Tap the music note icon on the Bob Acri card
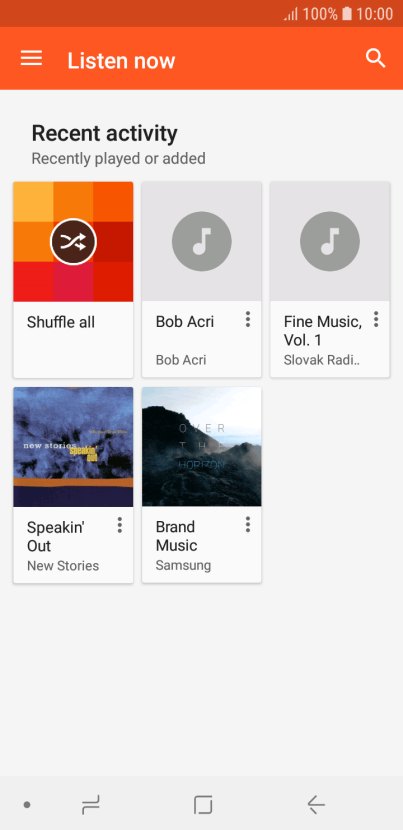The image size is (403, 830). click(x=202, y=241)
